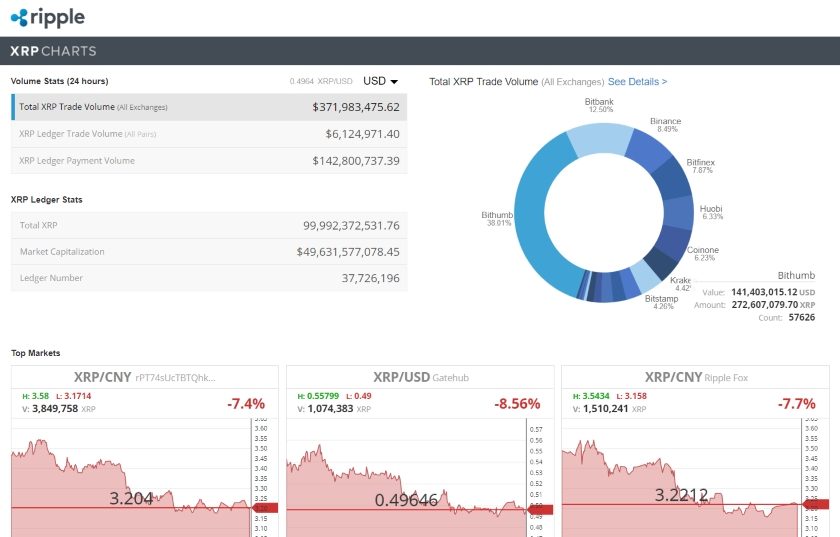Click the Huobi 6.33% chart label
This screenshot has width=840, height=537.
click(711, 212)
